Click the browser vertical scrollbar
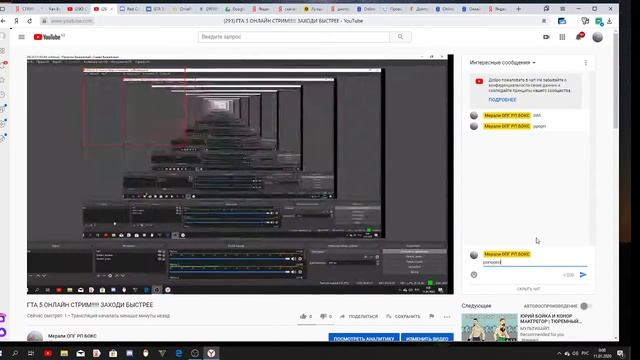The height and width of the screenshot is (360, 640). click(616, 82)
